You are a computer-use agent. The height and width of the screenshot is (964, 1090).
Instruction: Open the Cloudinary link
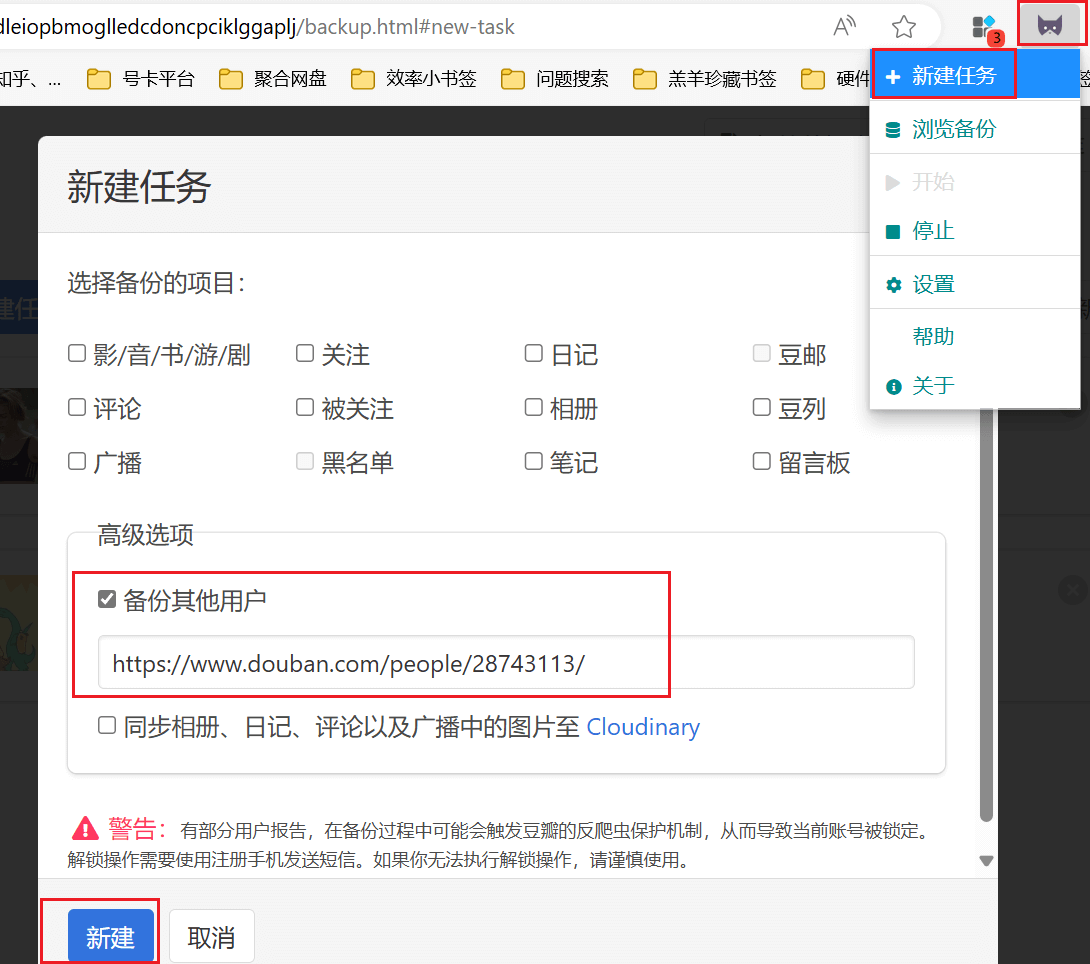pos(643,727)
